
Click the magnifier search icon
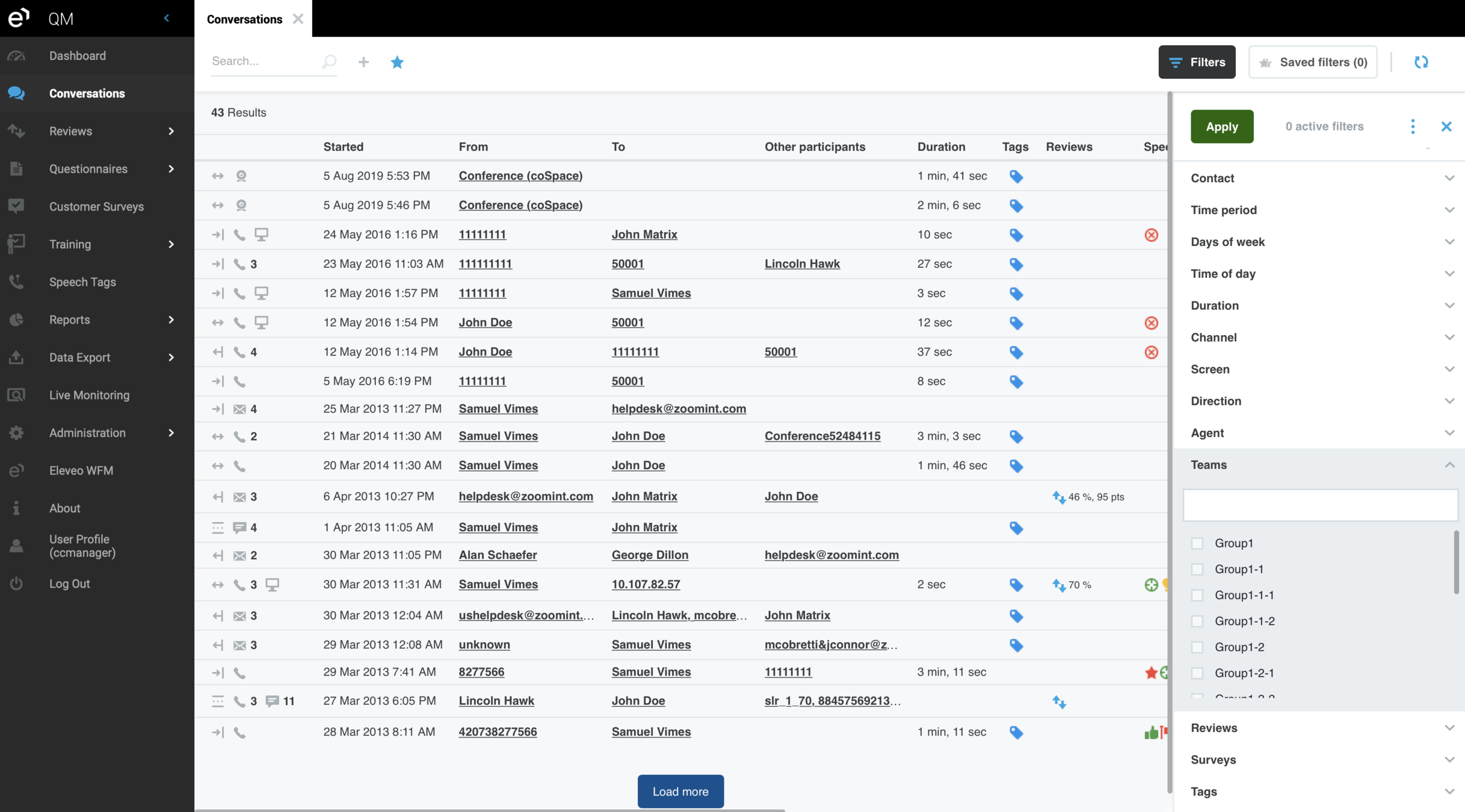click(x=328, y=61)
